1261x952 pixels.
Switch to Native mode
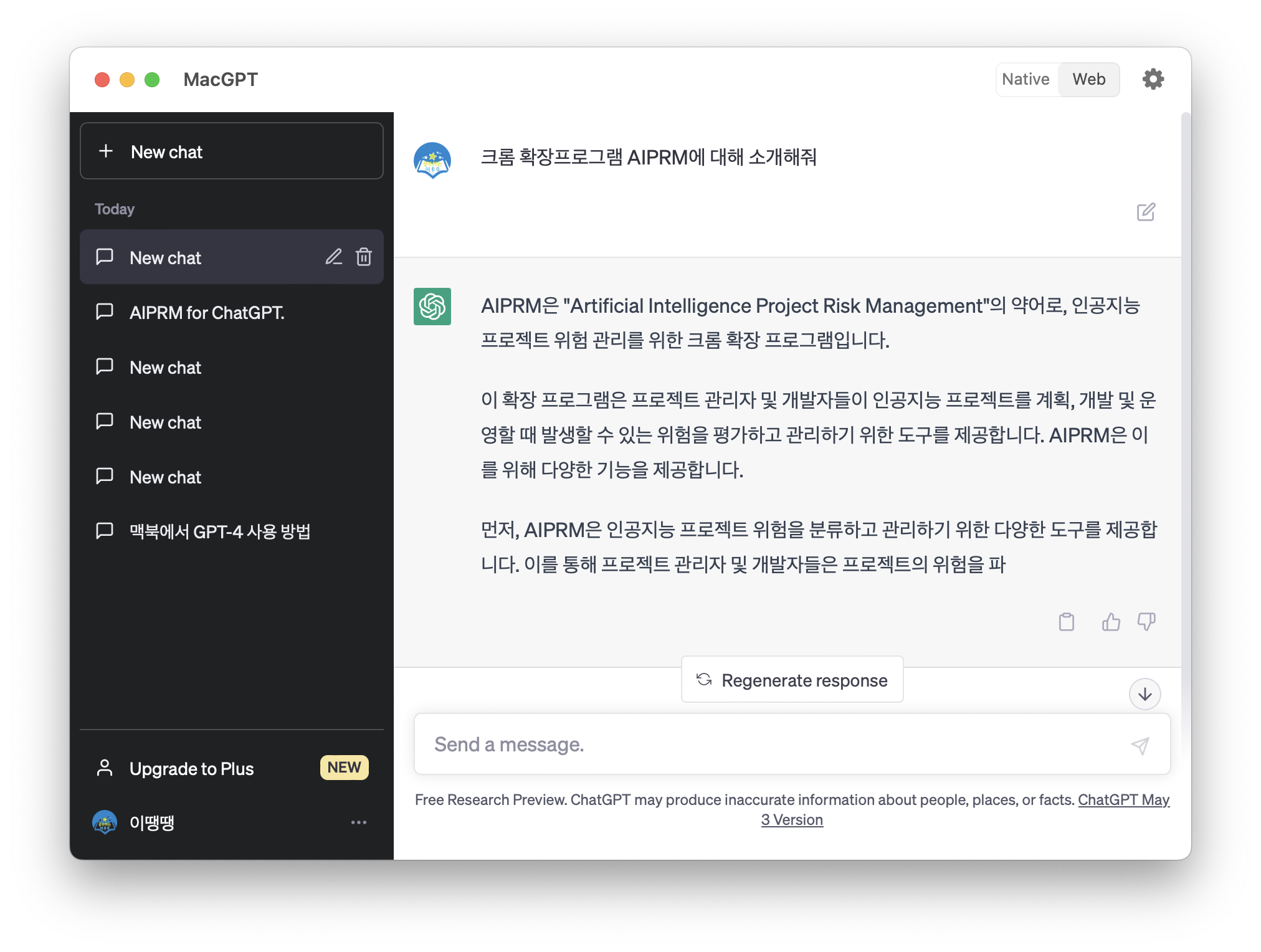point(1025,79)
